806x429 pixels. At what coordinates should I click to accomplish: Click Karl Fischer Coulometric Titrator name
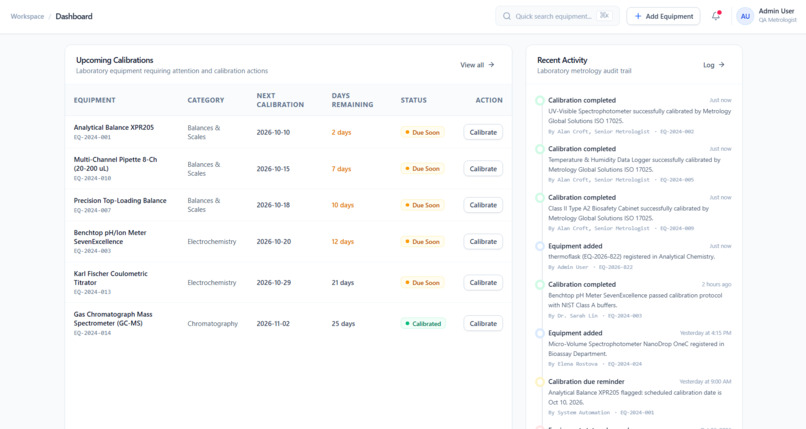pos(111,278)
